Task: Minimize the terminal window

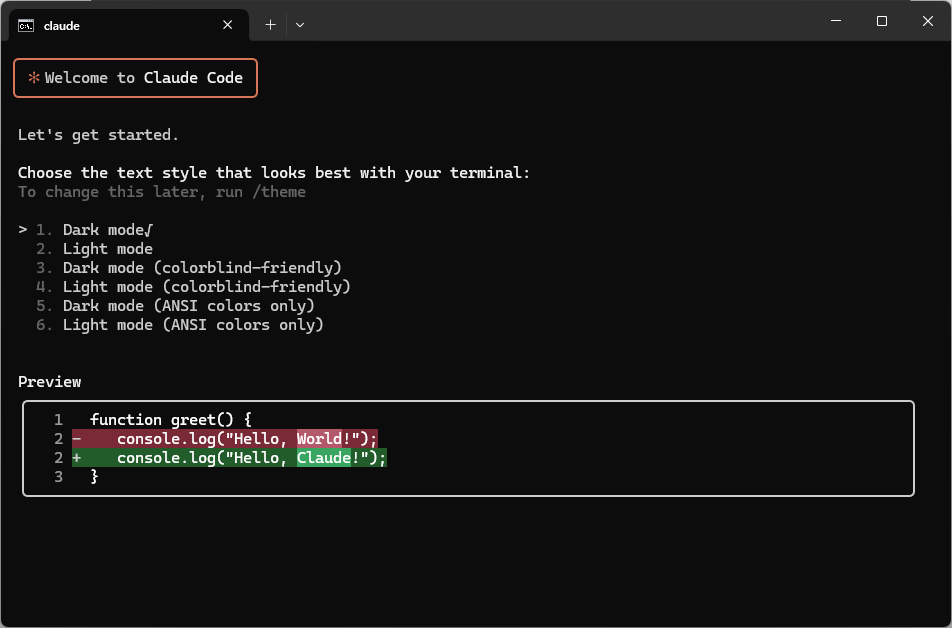Action: [x=836, y=21]
